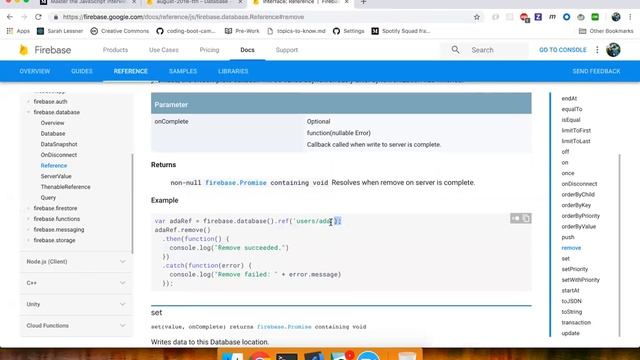Click SEND FEEDBACK
Viewport: 640px width, 360px height.
(596, 71)
